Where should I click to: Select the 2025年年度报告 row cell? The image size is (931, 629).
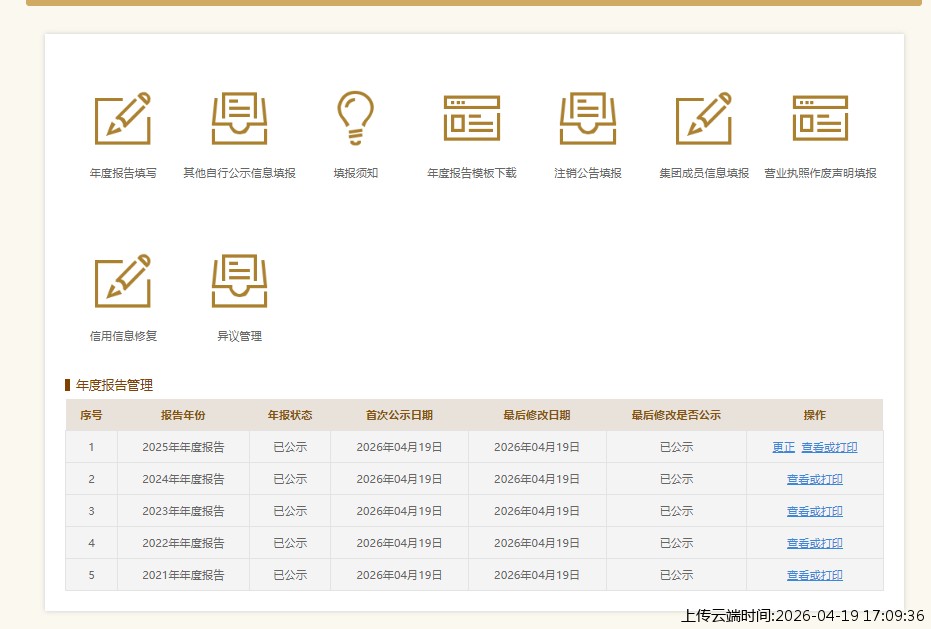pos(183,447)
